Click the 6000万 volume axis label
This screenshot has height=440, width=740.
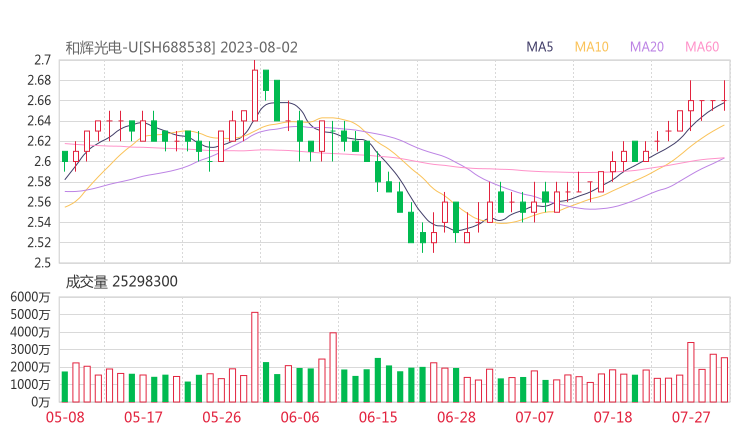click(30, 297)
